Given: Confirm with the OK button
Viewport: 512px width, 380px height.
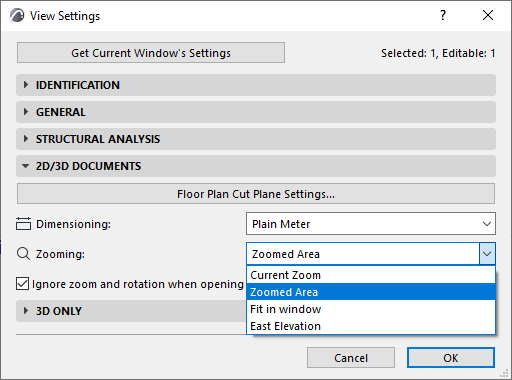Looking at the screenshot, I should [x=451, y=358].
